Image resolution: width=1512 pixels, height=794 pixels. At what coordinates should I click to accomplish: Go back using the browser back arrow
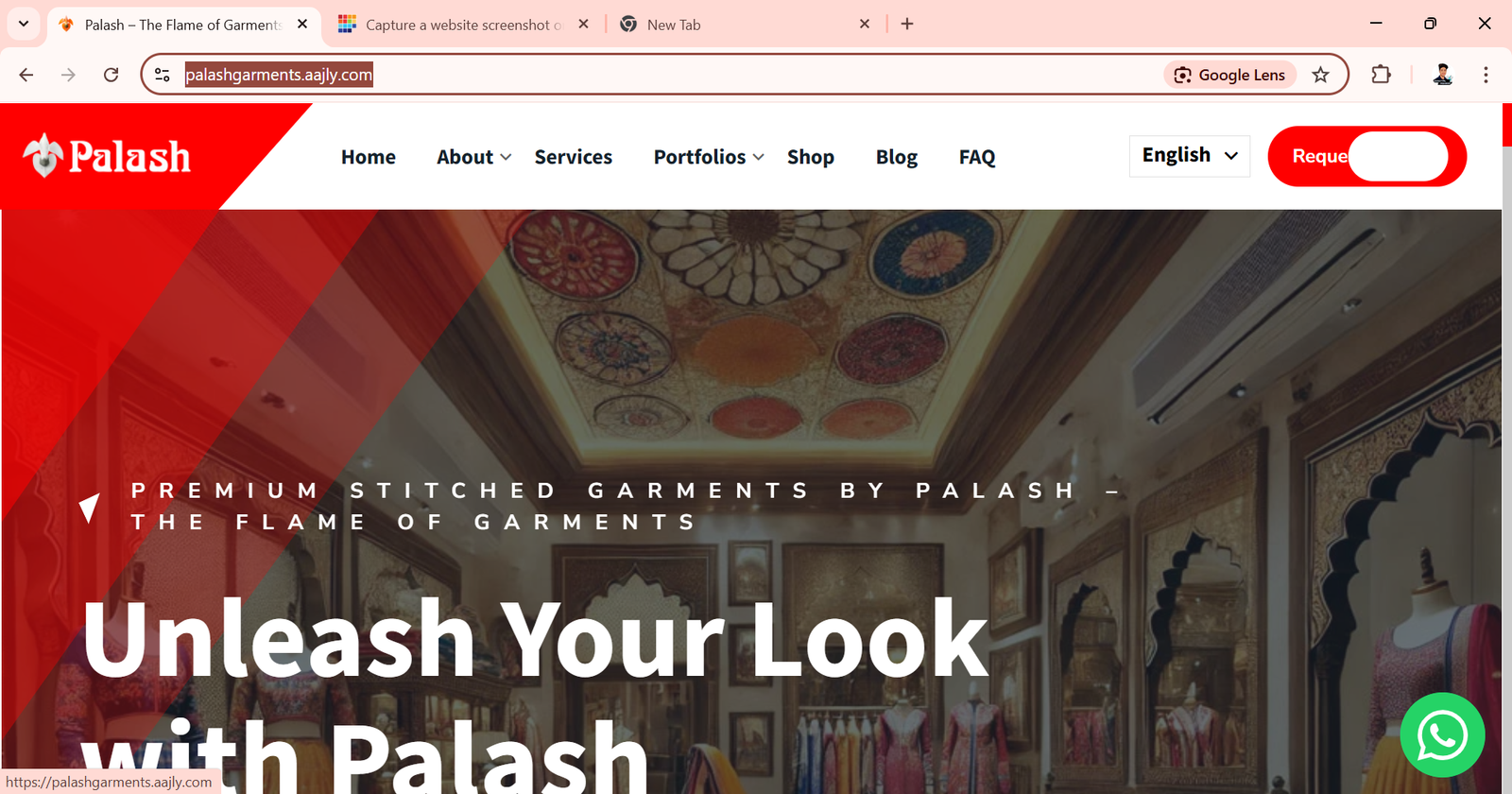26,75
